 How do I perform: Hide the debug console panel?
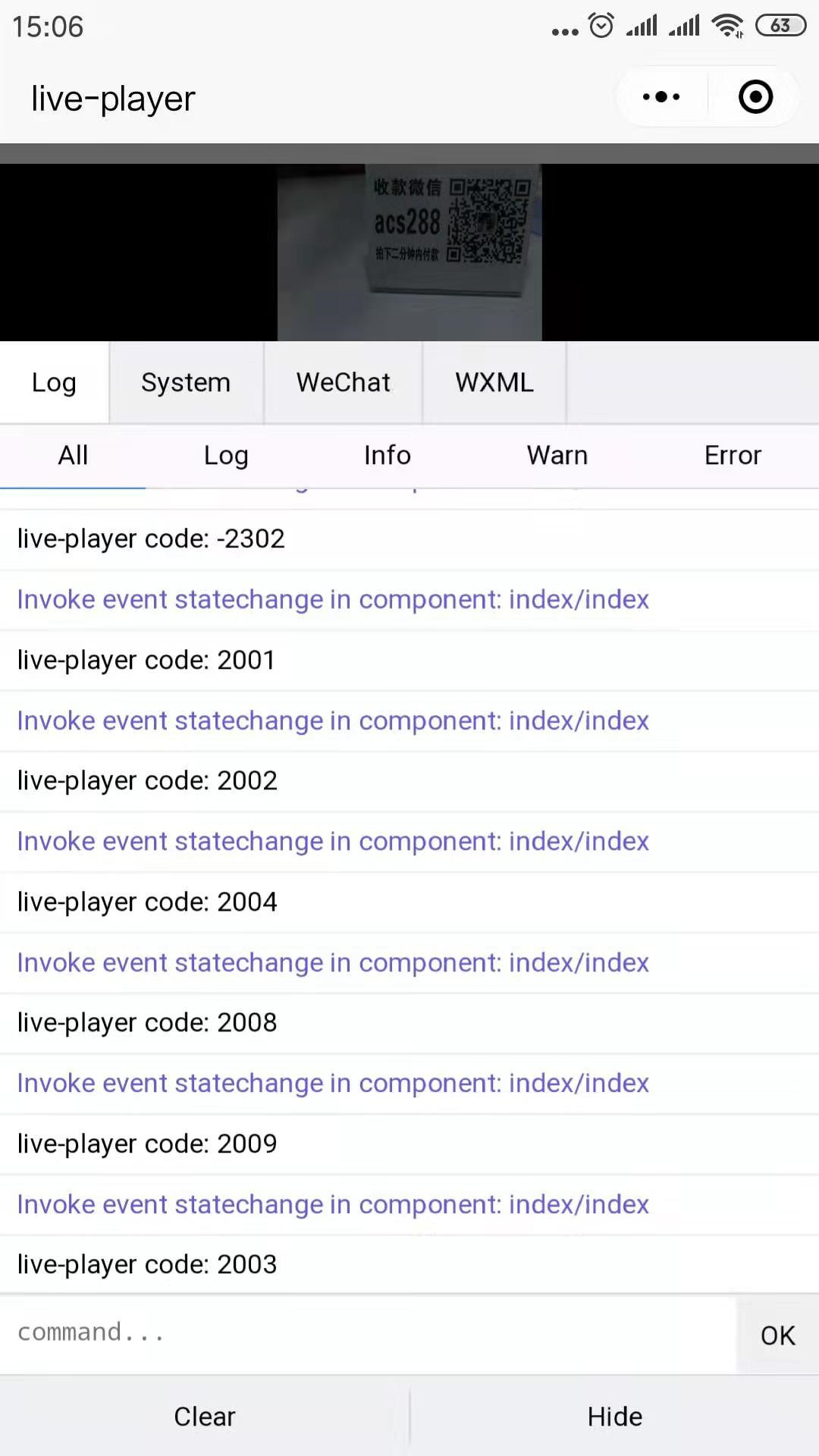[x=615, y=1417]
